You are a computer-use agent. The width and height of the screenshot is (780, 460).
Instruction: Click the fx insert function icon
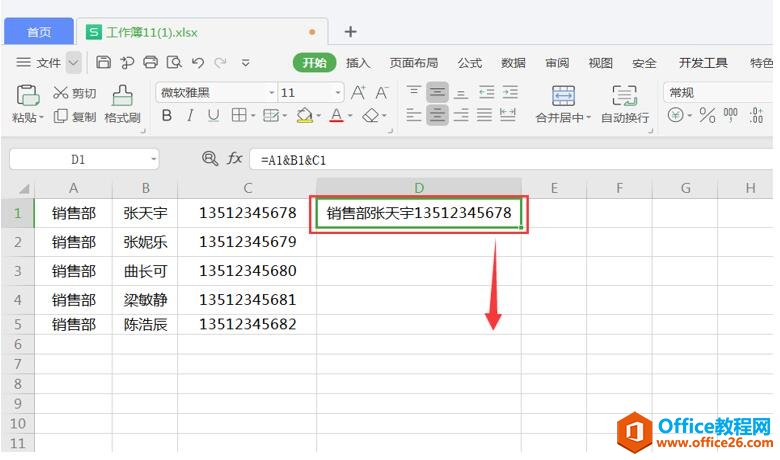(234, 159)
